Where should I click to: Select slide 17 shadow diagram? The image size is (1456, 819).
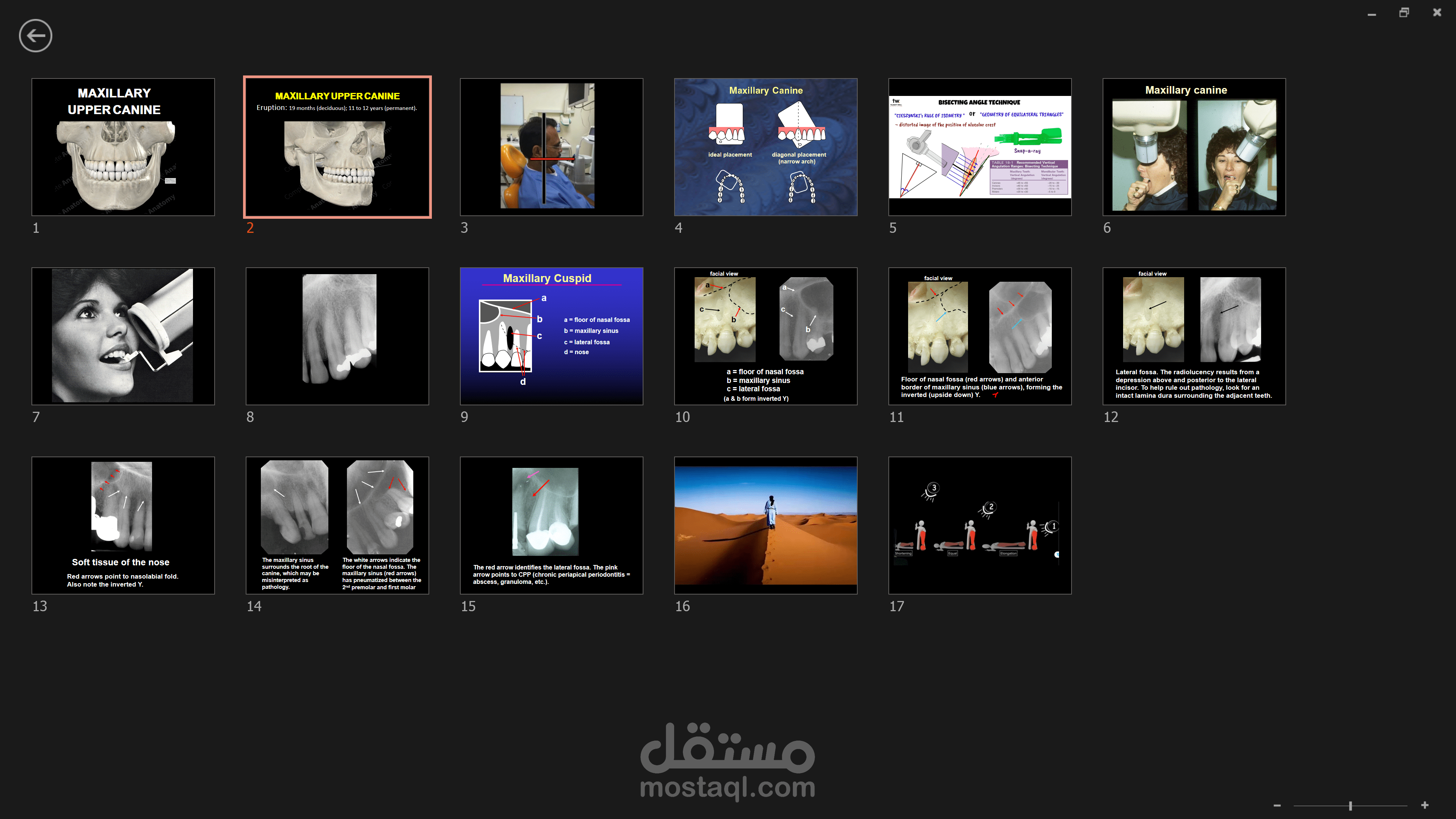pyautogui.click(x=980, y=526)
